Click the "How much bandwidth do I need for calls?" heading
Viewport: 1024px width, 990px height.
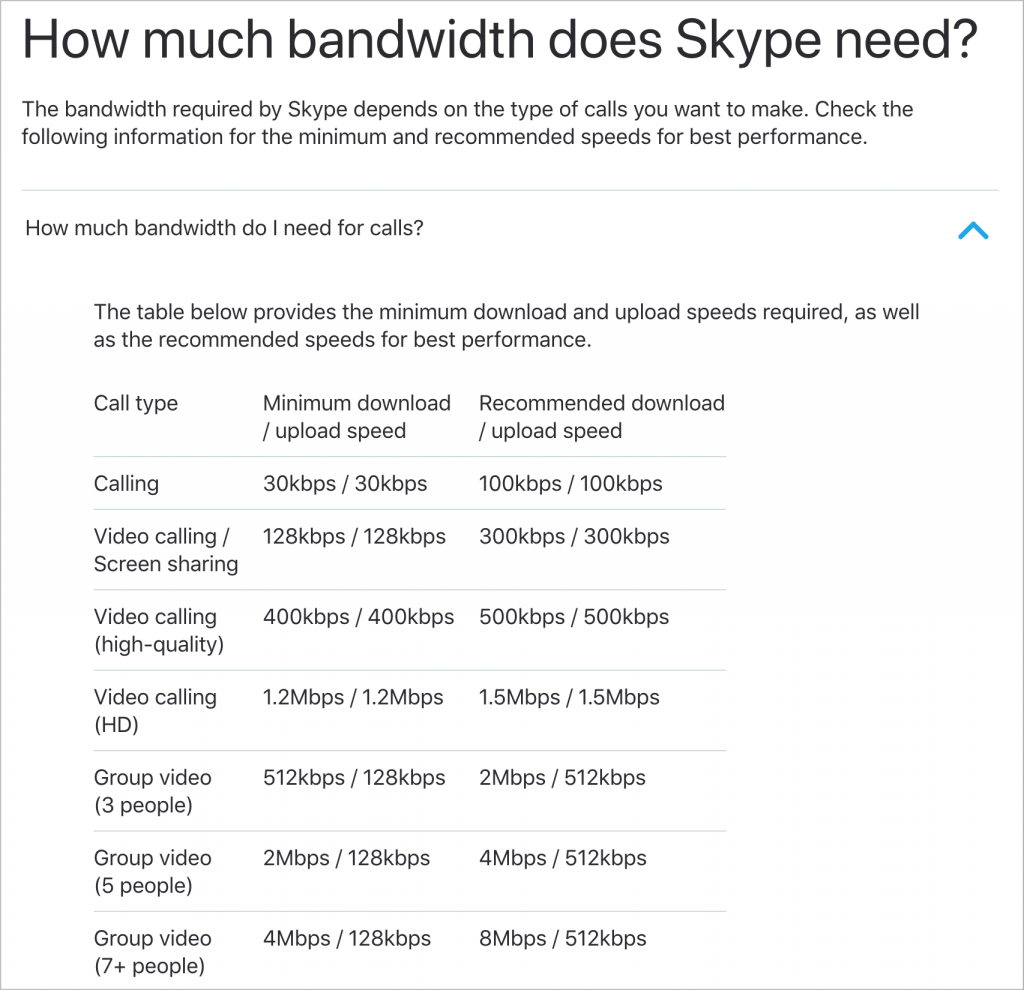224,228
